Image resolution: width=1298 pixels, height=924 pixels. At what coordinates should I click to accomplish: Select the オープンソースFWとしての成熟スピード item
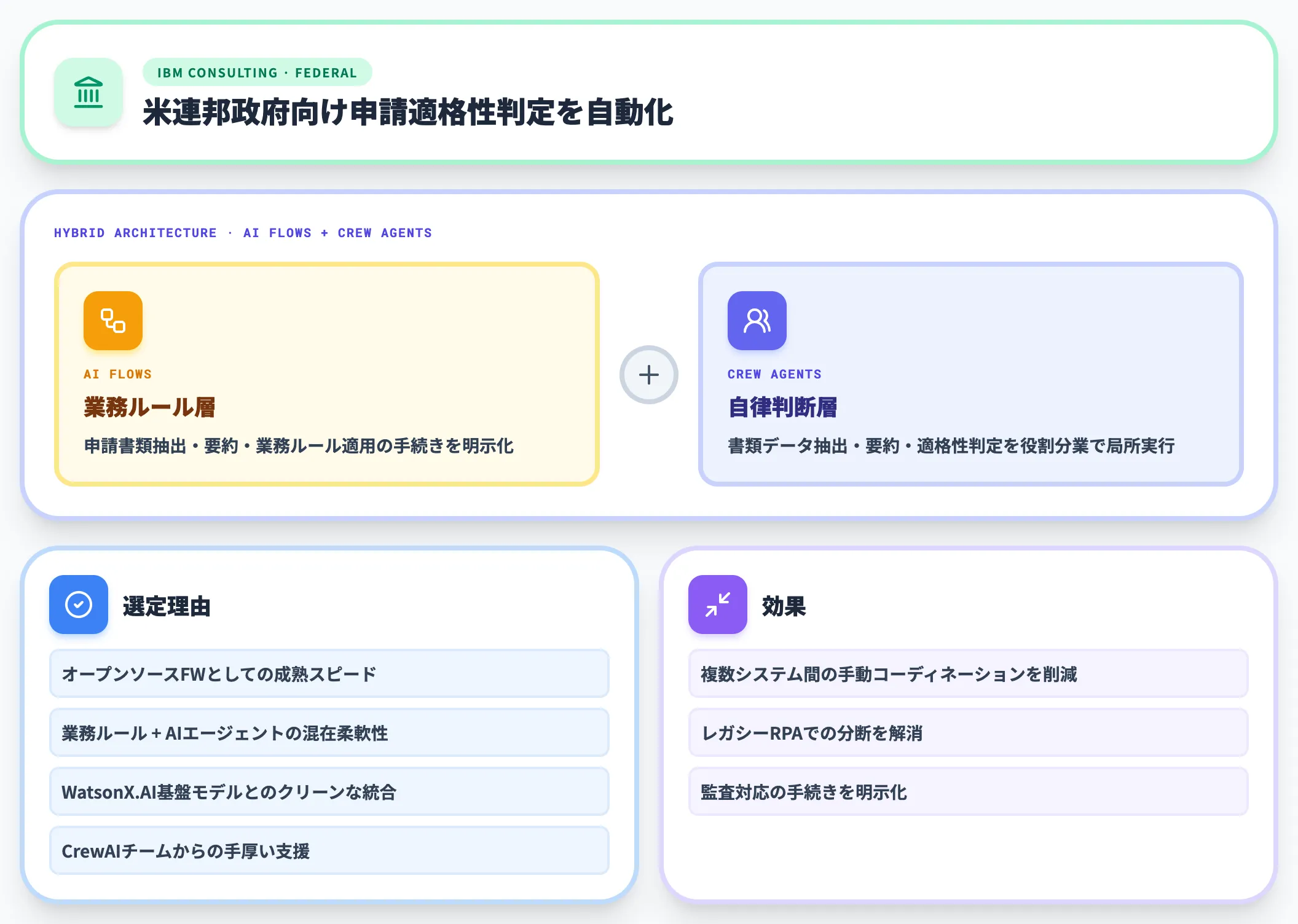pos(329,673)
